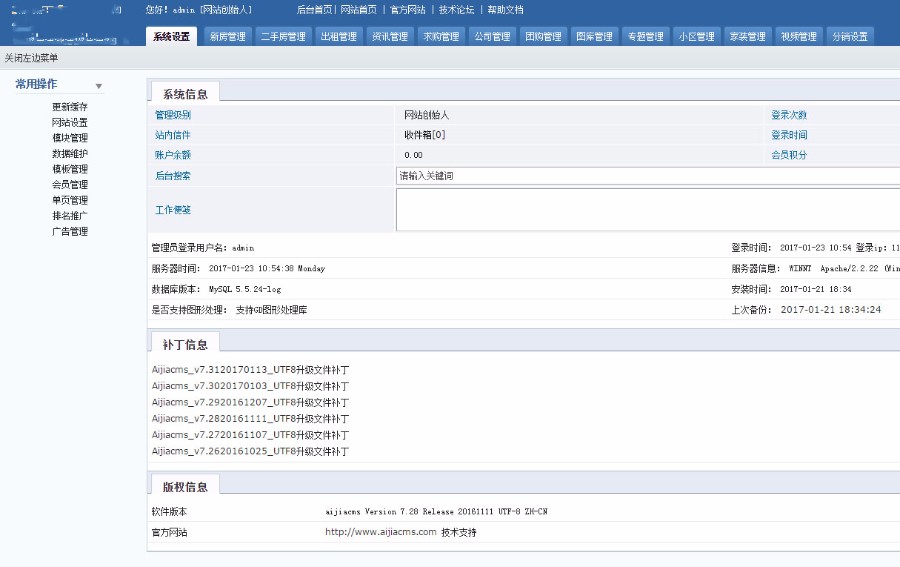900x567 pixels.
Task: Click the 登录时间 label link
Action: coord(789,135)
